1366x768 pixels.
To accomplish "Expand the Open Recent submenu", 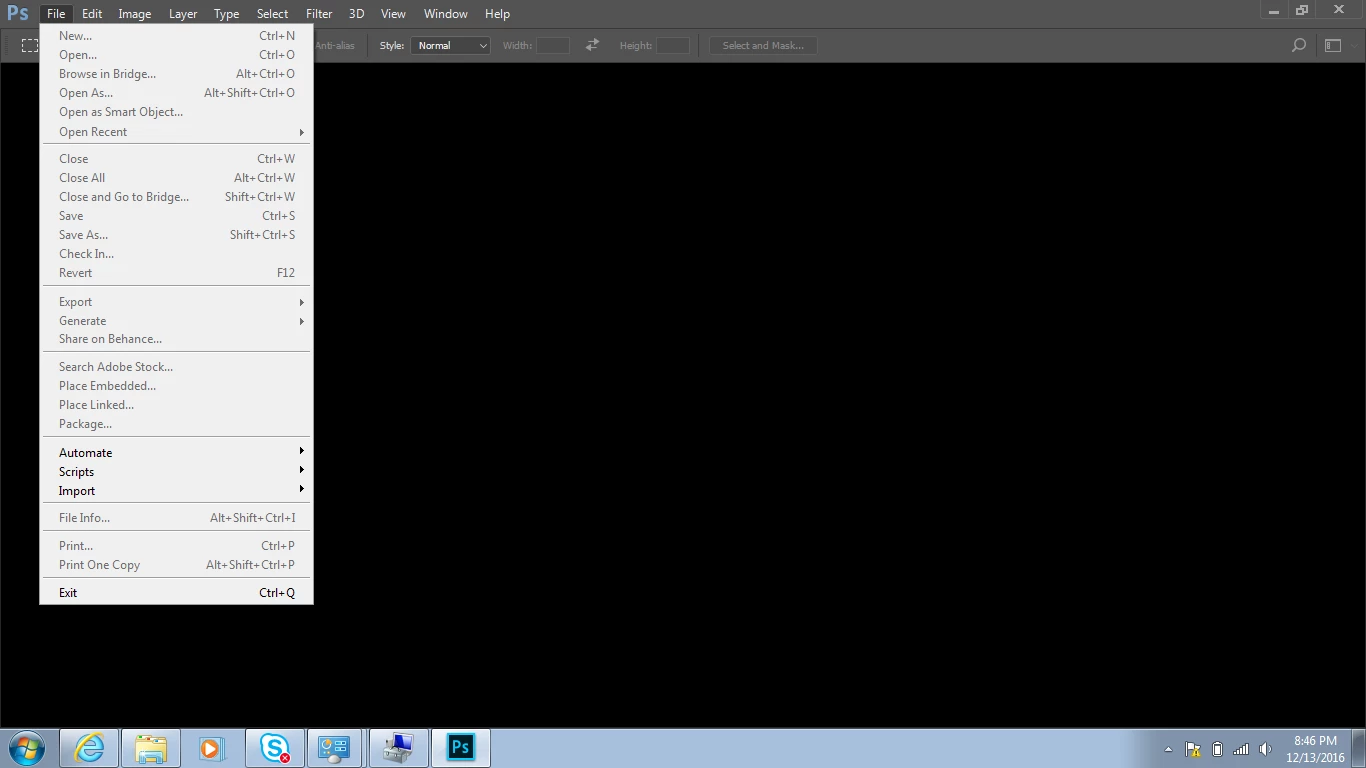I will click(x=176, y=132).
